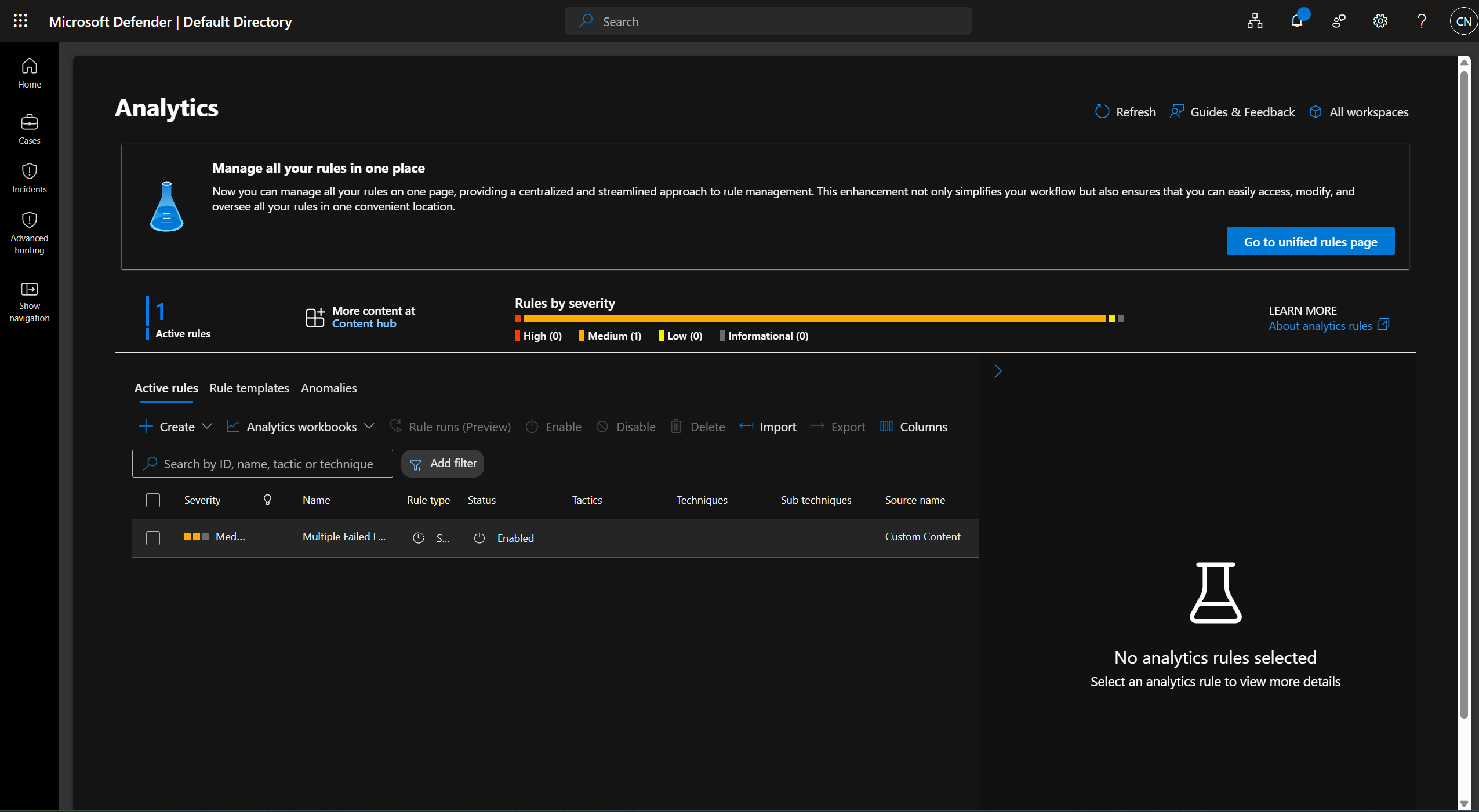Click the Enable toolbar button
The image size is (1479, 812).
(553, 427)
